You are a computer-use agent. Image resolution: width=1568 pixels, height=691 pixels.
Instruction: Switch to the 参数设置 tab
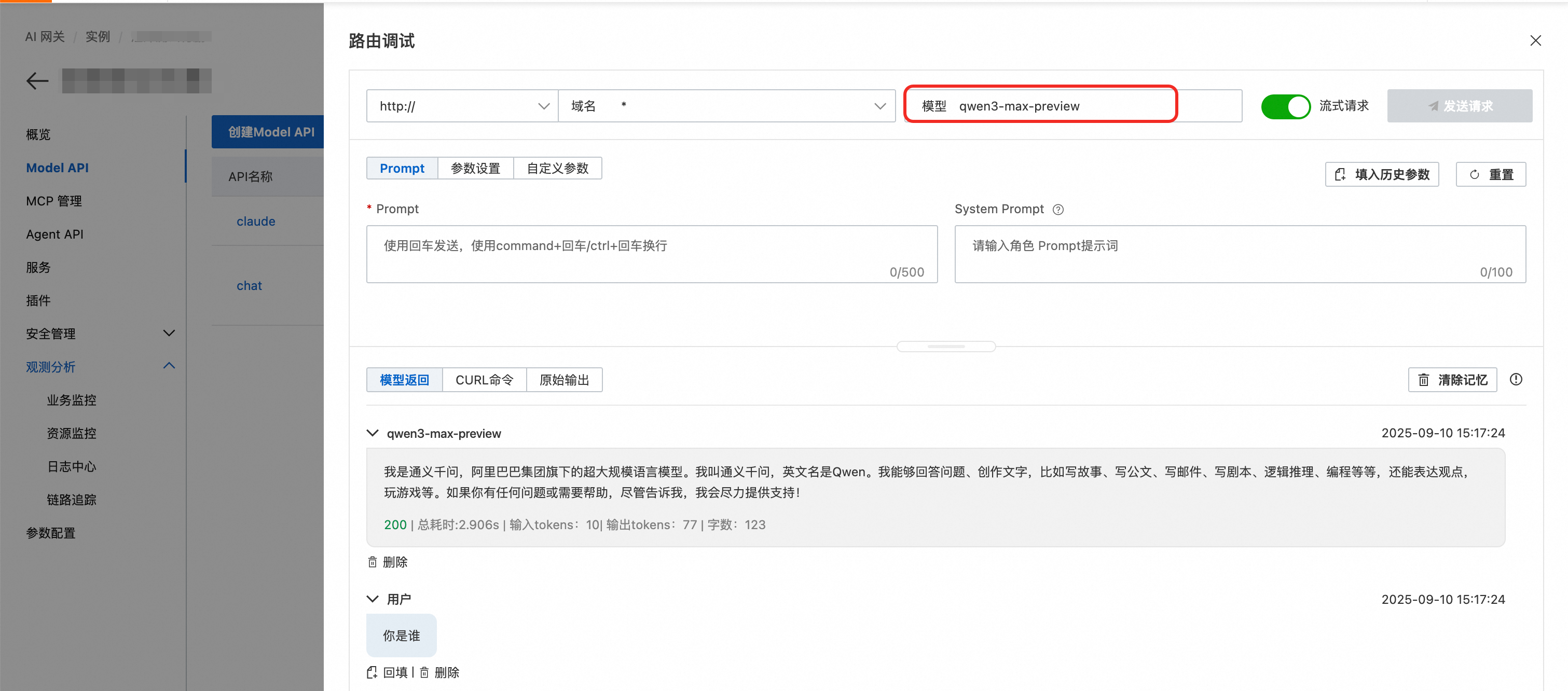tap(475, 169)
